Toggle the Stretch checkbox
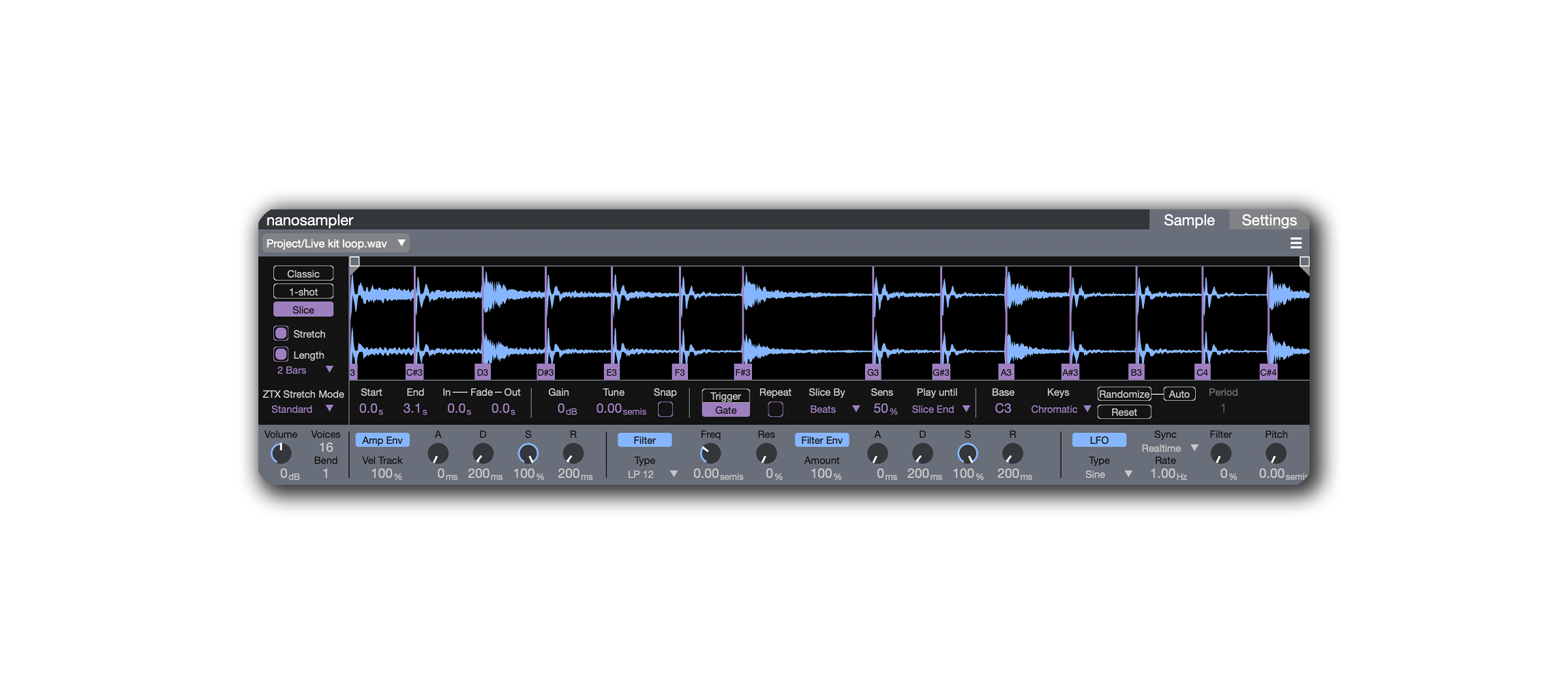 point(281,333)
